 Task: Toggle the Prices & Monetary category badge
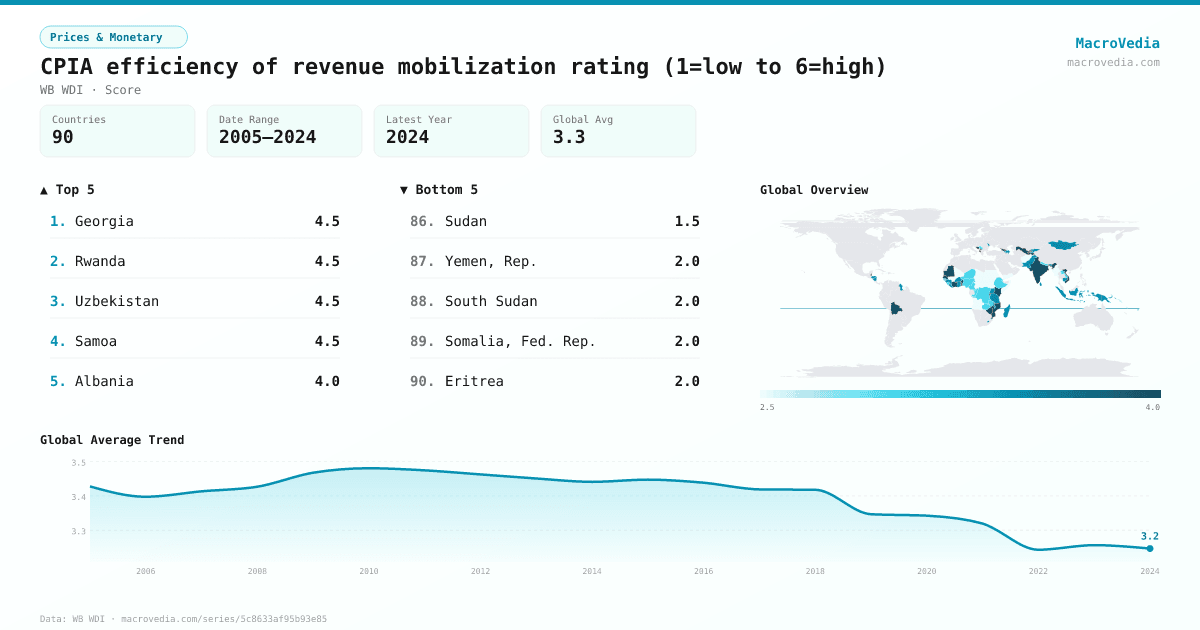113,36
